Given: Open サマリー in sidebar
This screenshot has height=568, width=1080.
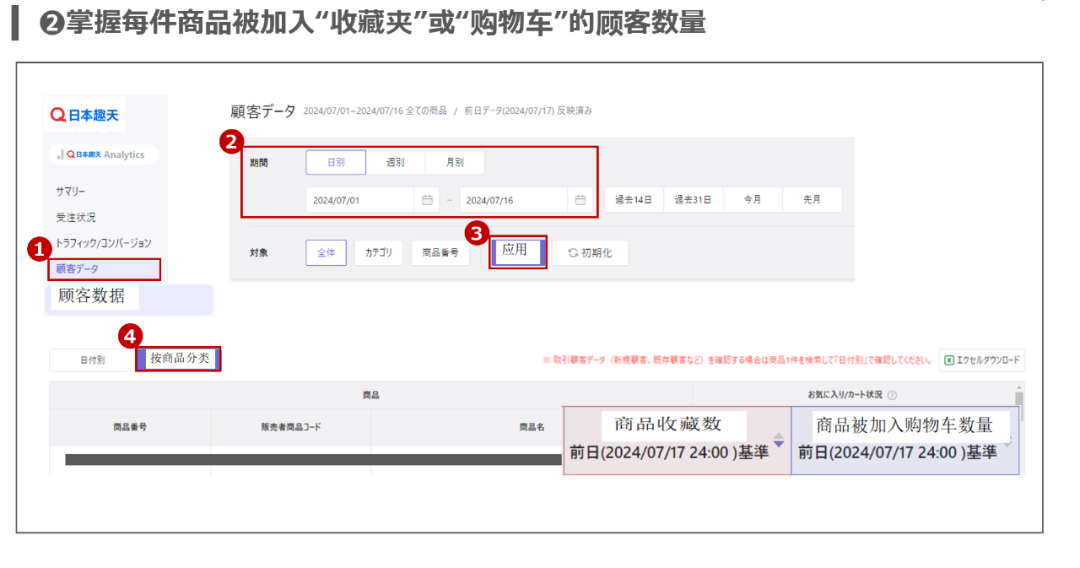Looking at the screenshot, I should pos(70,191).
